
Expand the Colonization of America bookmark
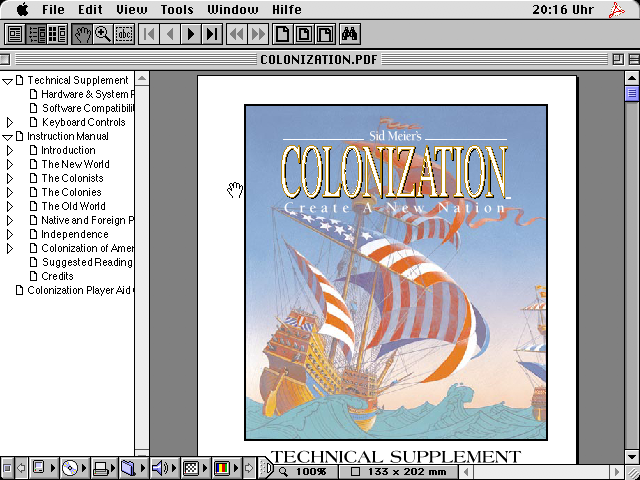click(x=9, y=248)
